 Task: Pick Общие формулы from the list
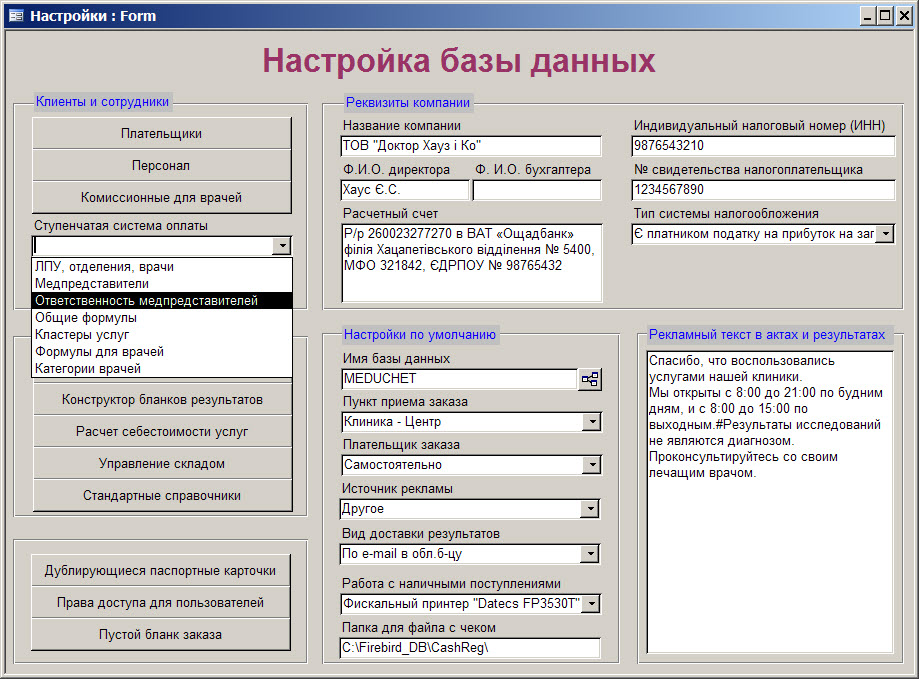click(162, 318)
